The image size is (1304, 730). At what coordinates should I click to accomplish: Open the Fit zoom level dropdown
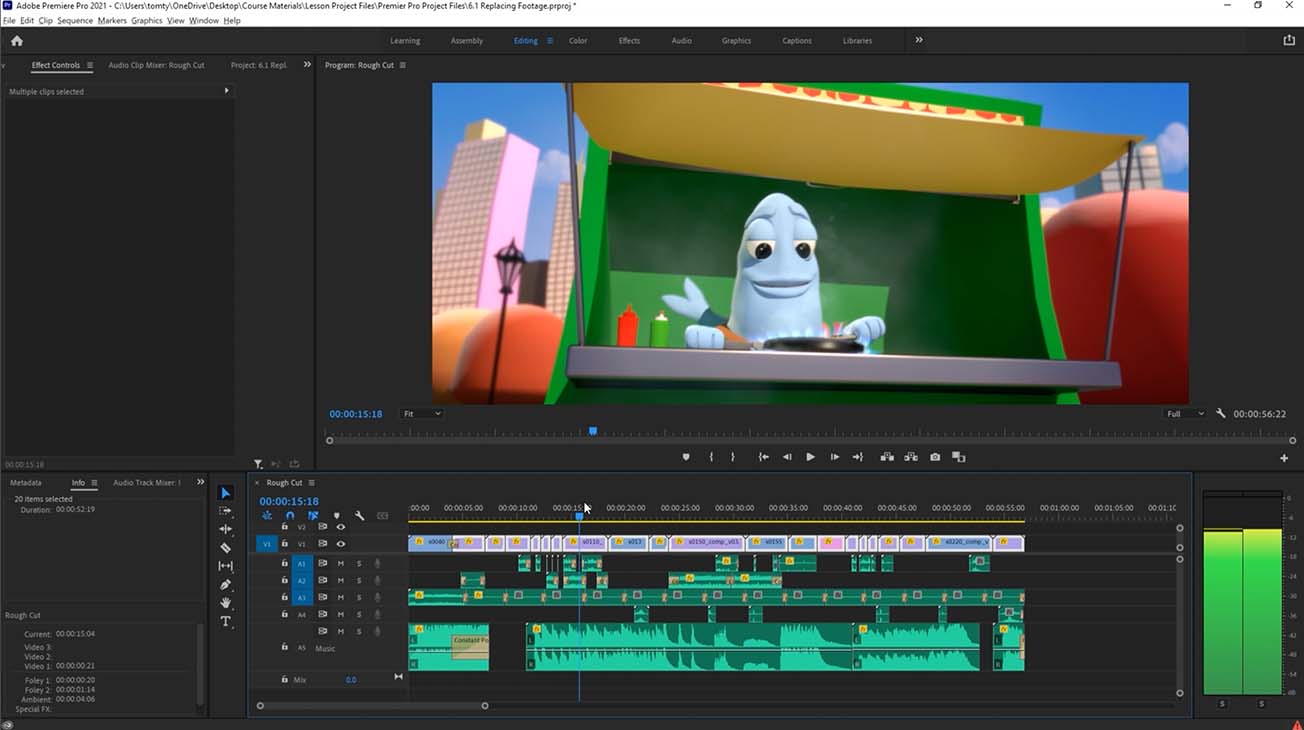coord(421,414)
